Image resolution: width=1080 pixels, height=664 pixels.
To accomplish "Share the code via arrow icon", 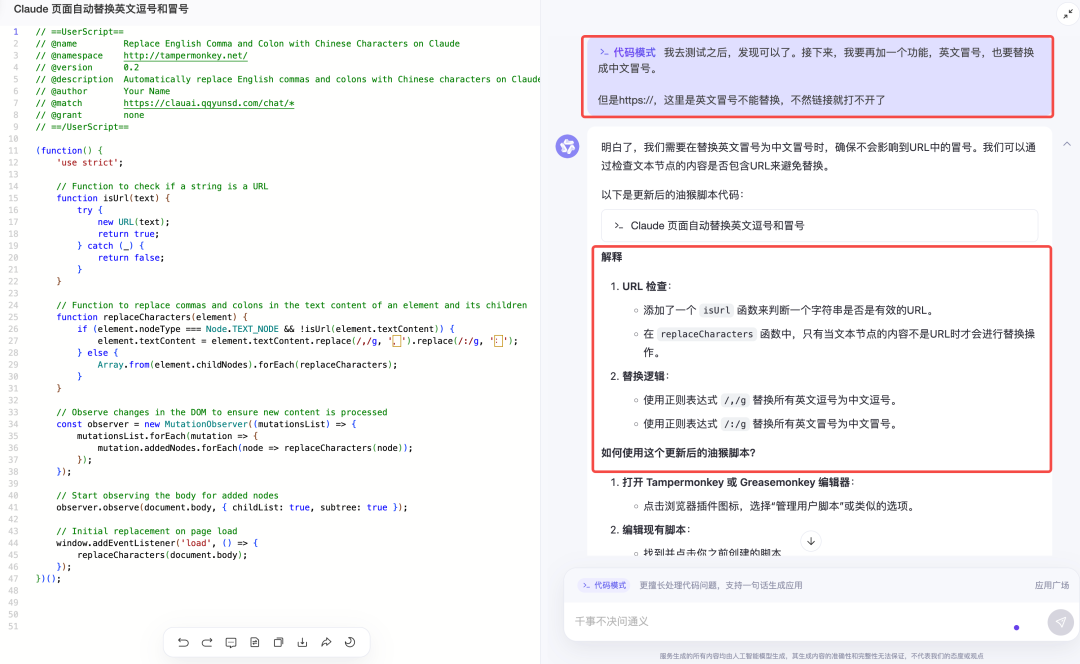I will [326, 642].
